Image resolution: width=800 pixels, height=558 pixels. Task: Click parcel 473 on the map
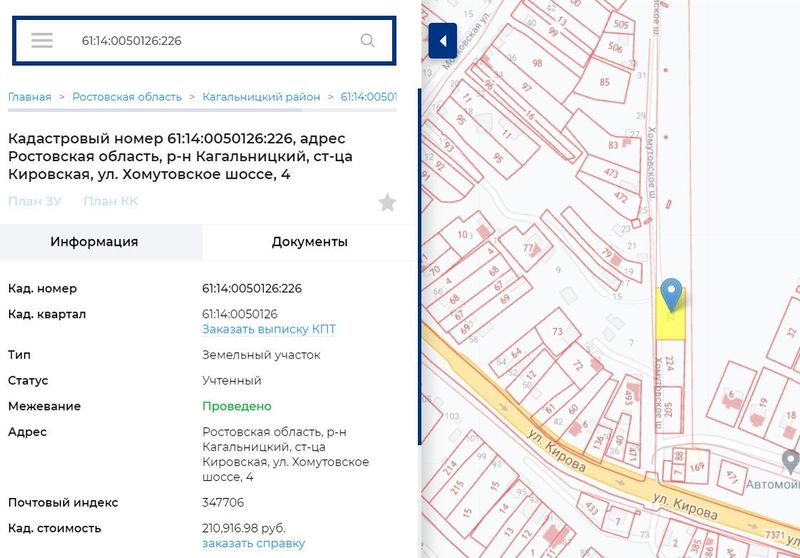(x=610, y=174)
